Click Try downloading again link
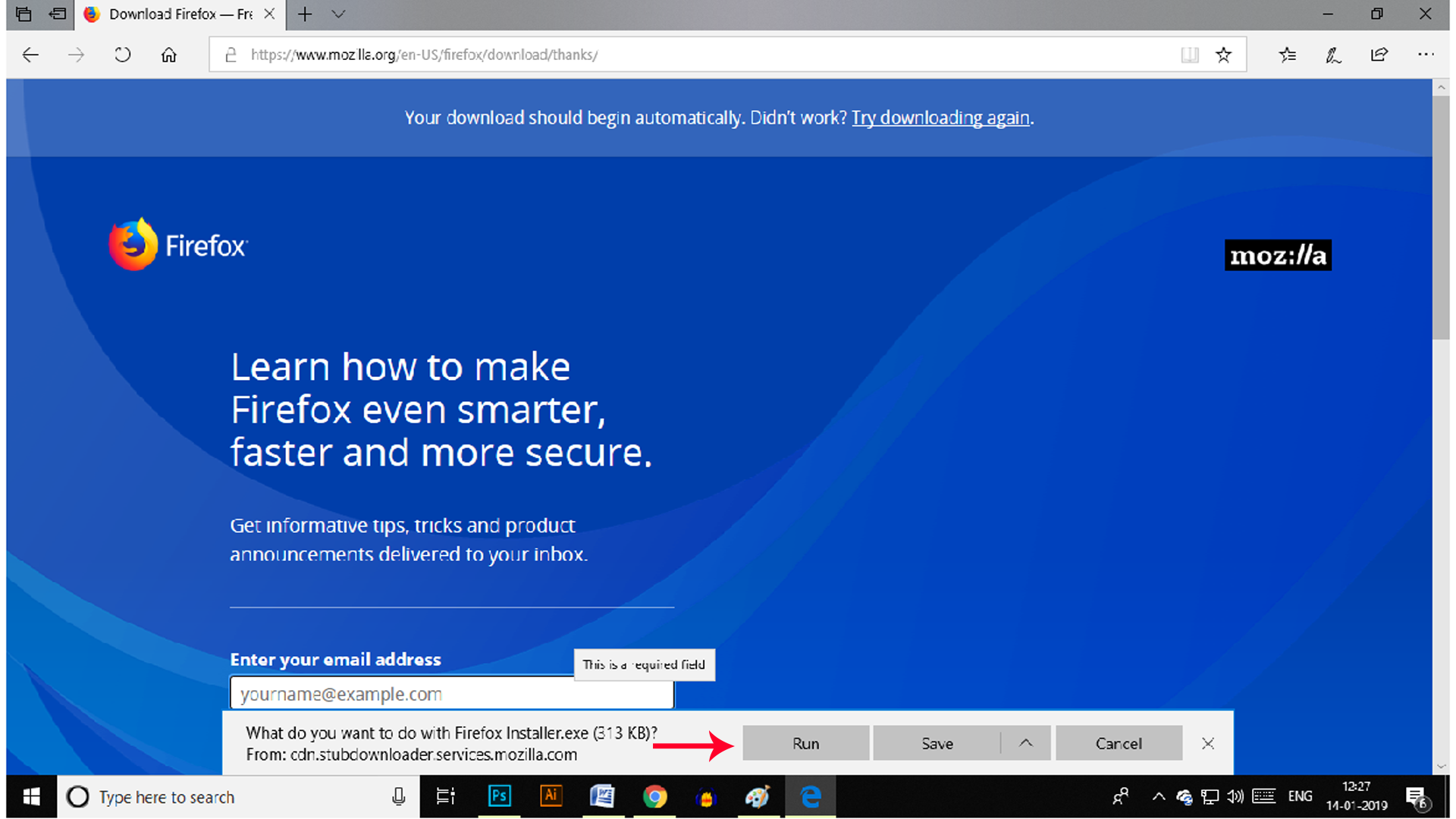Image resolution: width=1456 pixels, height=819 pixels. (x=940, y=118)
